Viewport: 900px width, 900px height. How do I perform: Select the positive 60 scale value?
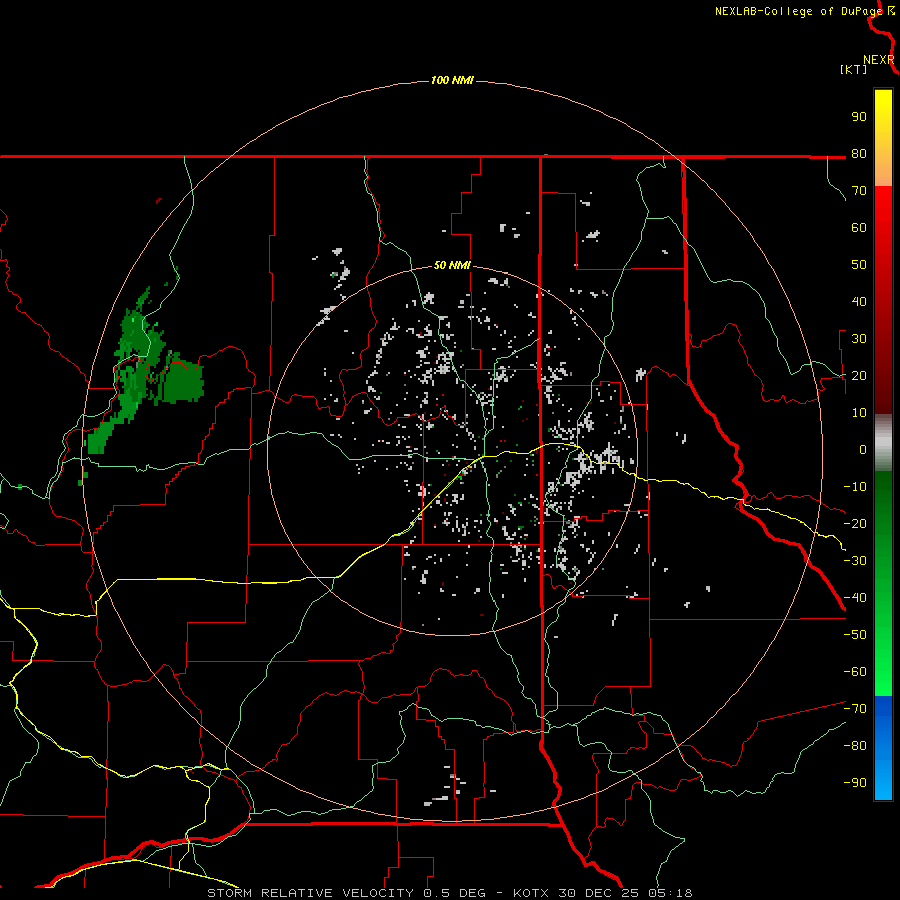(859, 227)
